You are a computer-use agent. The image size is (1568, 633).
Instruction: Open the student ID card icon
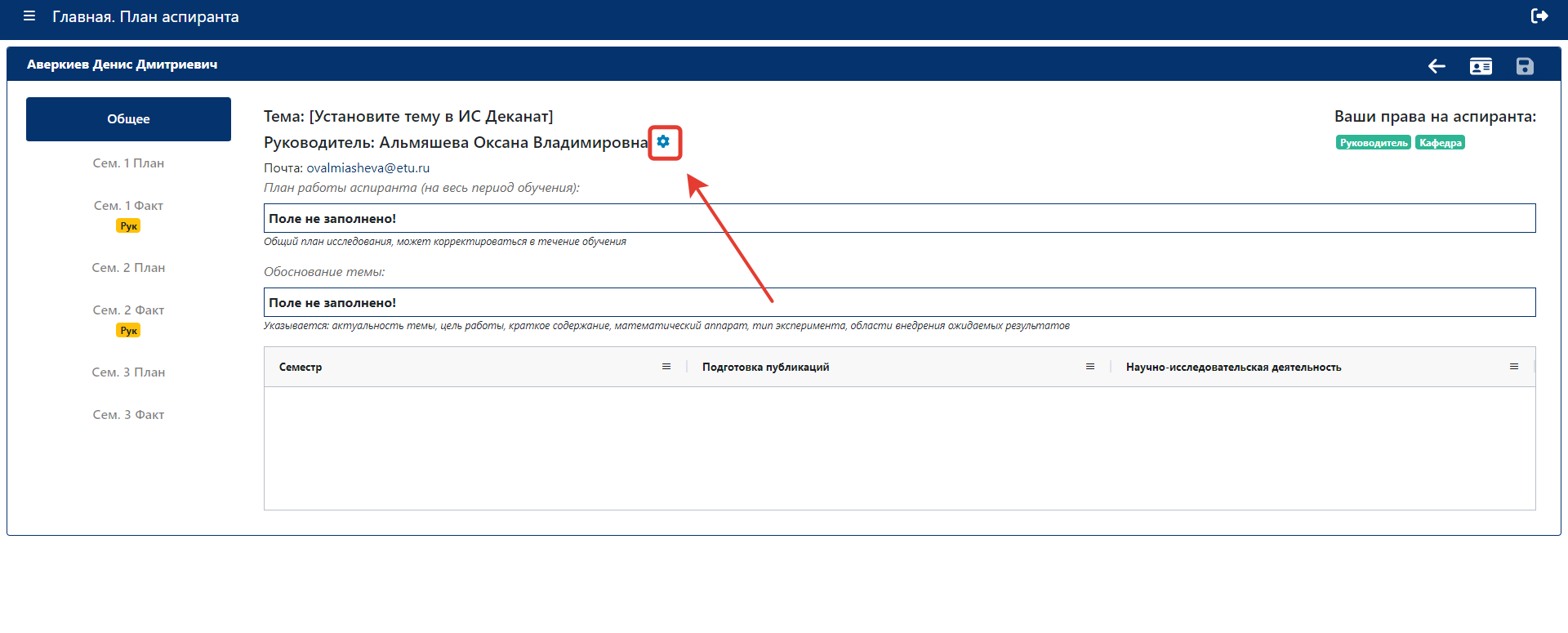click(x=1481, y=66)
